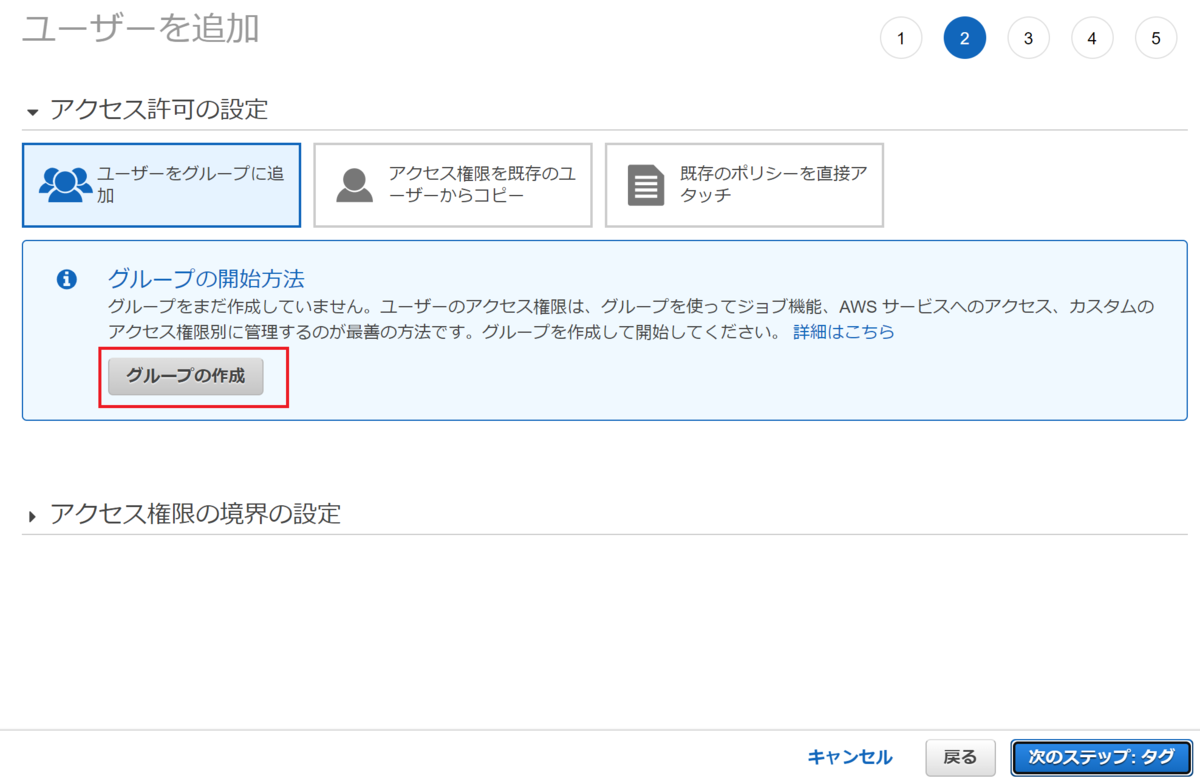Click the 'グループの開始方法' heading text
The width and height of the screenshot is (1200, 784).
coord(206,279)
